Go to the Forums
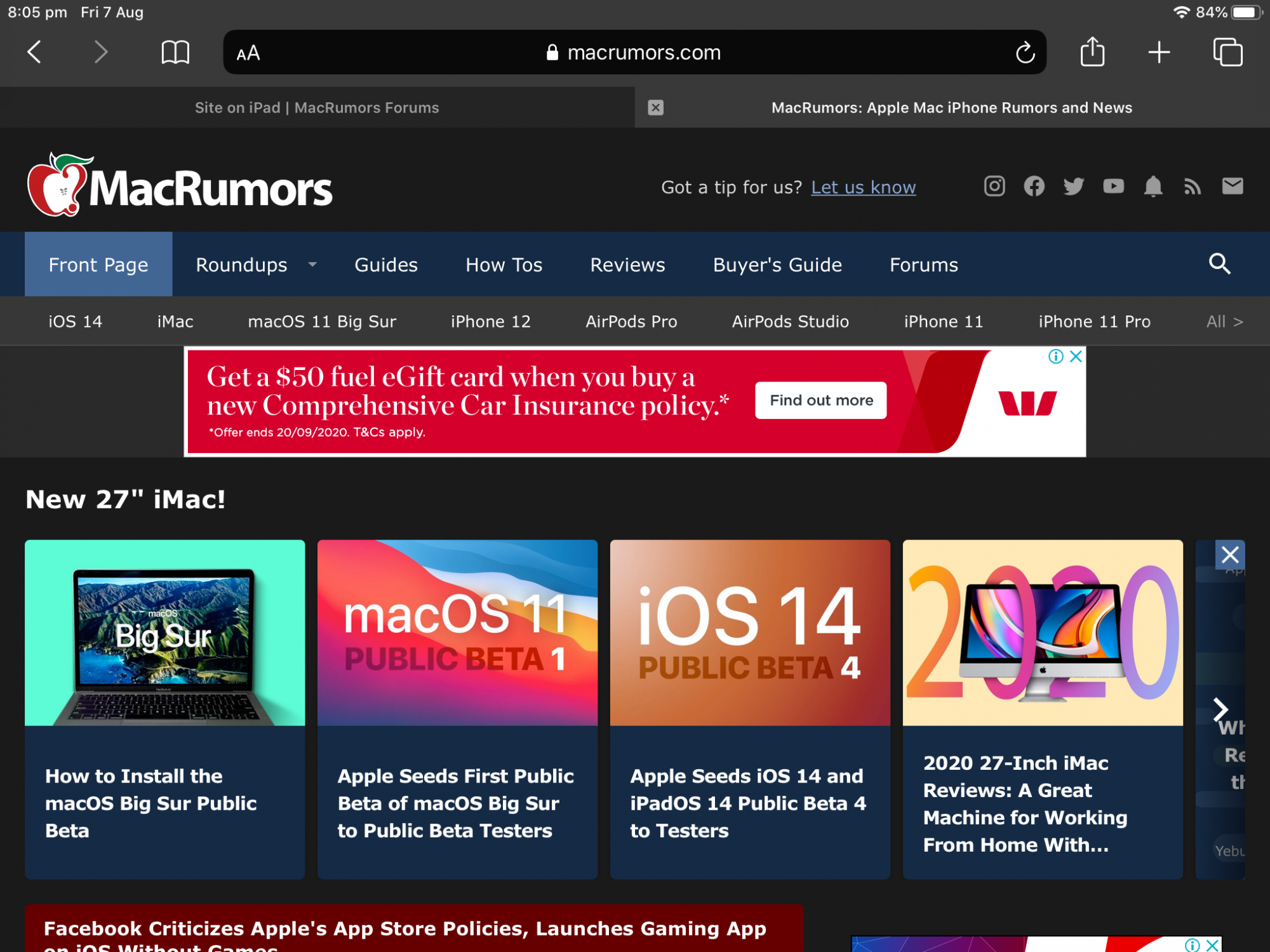 pyautogui.click(x=923, y=264)
